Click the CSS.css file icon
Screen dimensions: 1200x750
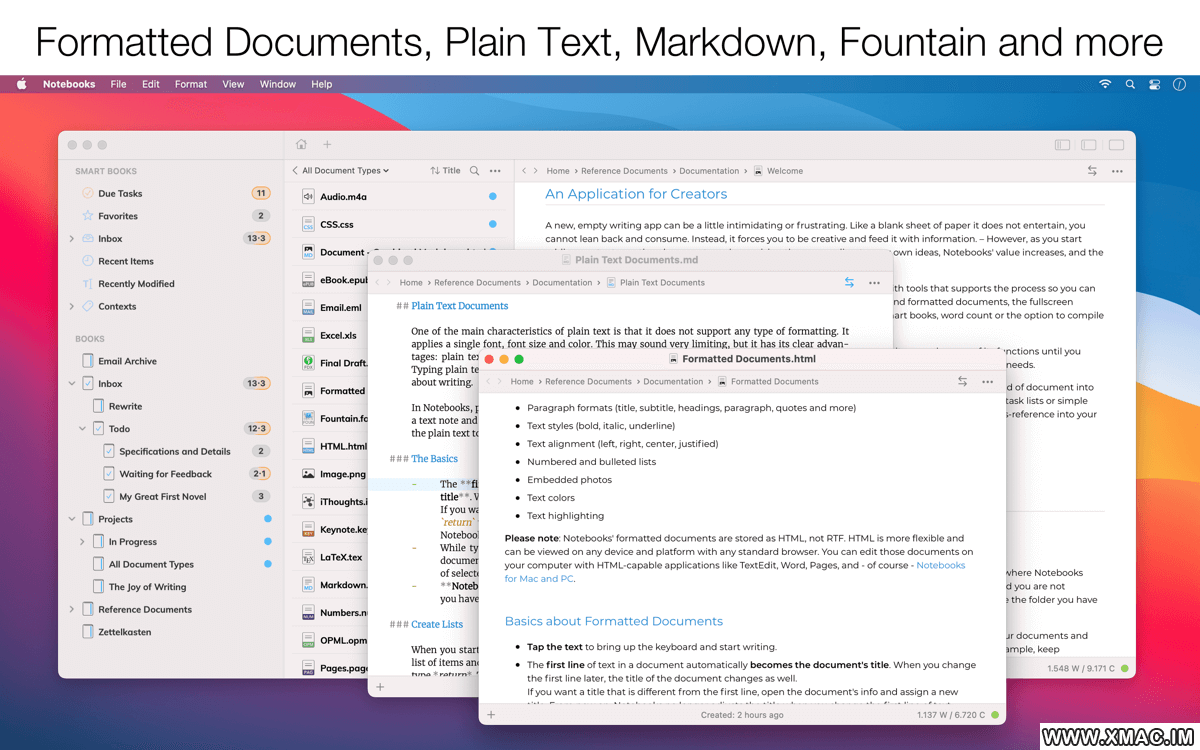(309, 225)
